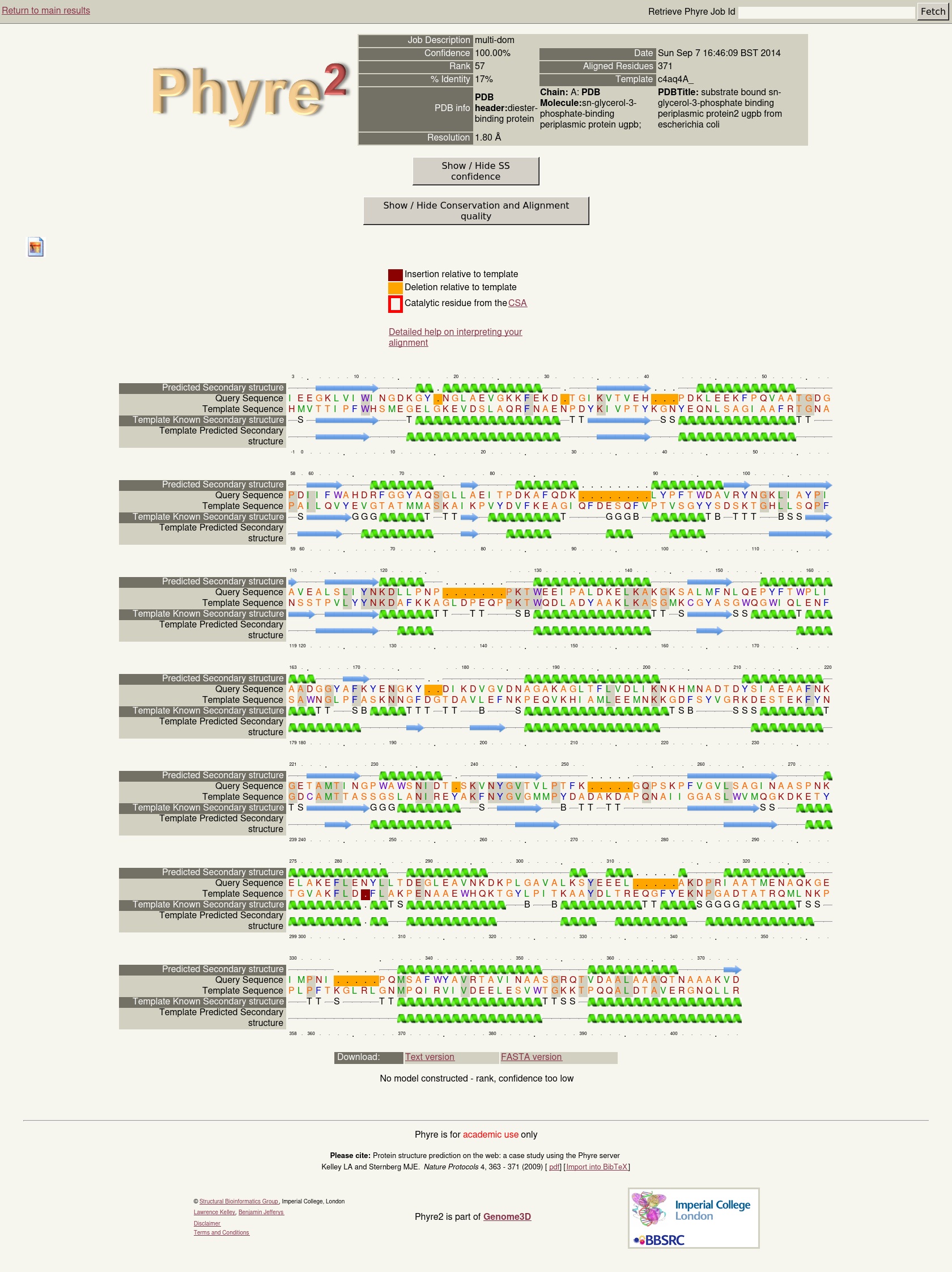Click the orange Deletion legend swatch

(395, 287)
